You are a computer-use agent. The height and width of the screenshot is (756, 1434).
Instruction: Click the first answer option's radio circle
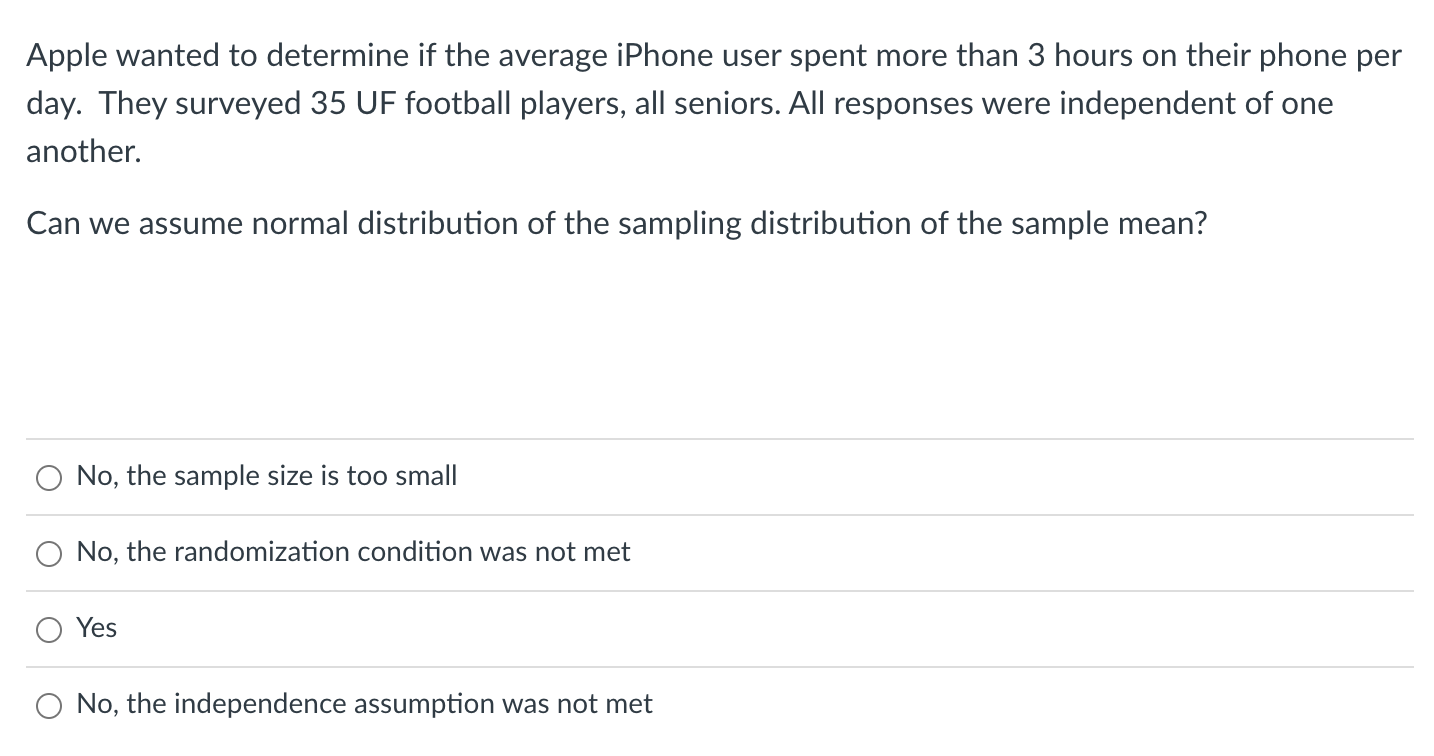tap(48, 477)
